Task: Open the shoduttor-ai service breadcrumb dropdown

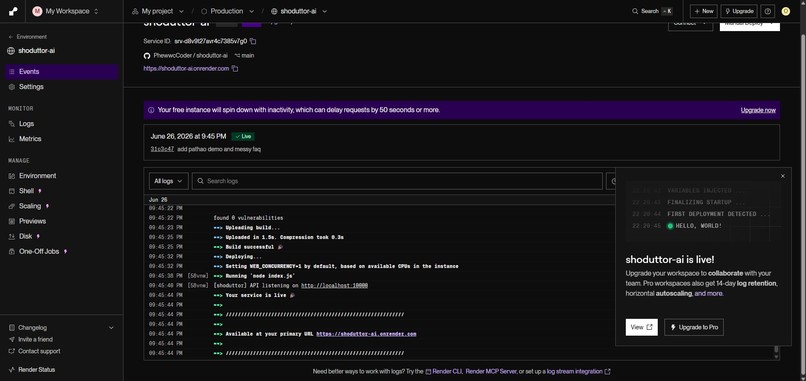Action: 299,11
